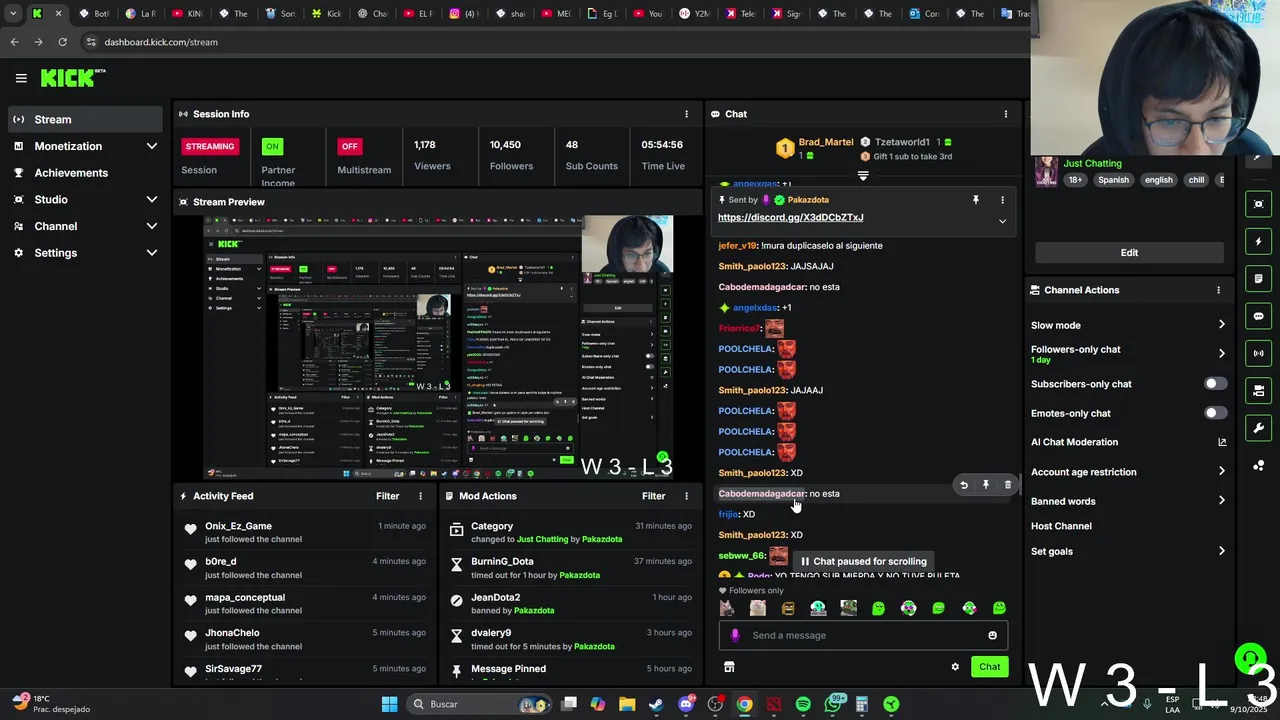Open the wrench tools icon in the right rail
The height and width of the screenshot is (720, 1280).
click(x=1258, y=428)
